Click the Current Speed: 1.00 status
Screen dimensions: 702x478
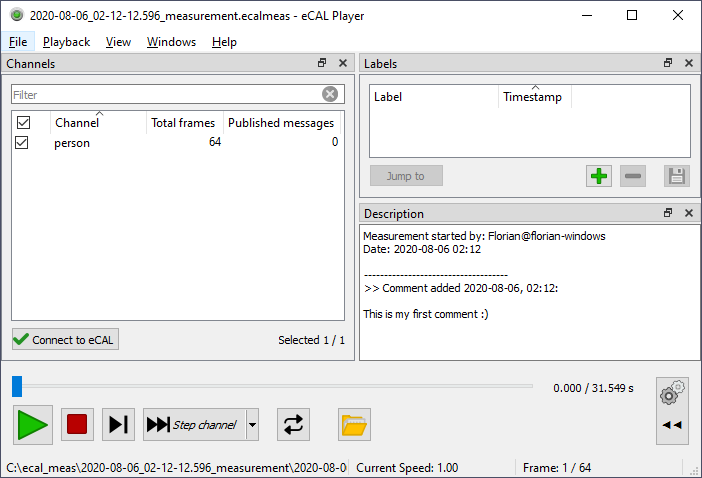(x=407, y=468)
